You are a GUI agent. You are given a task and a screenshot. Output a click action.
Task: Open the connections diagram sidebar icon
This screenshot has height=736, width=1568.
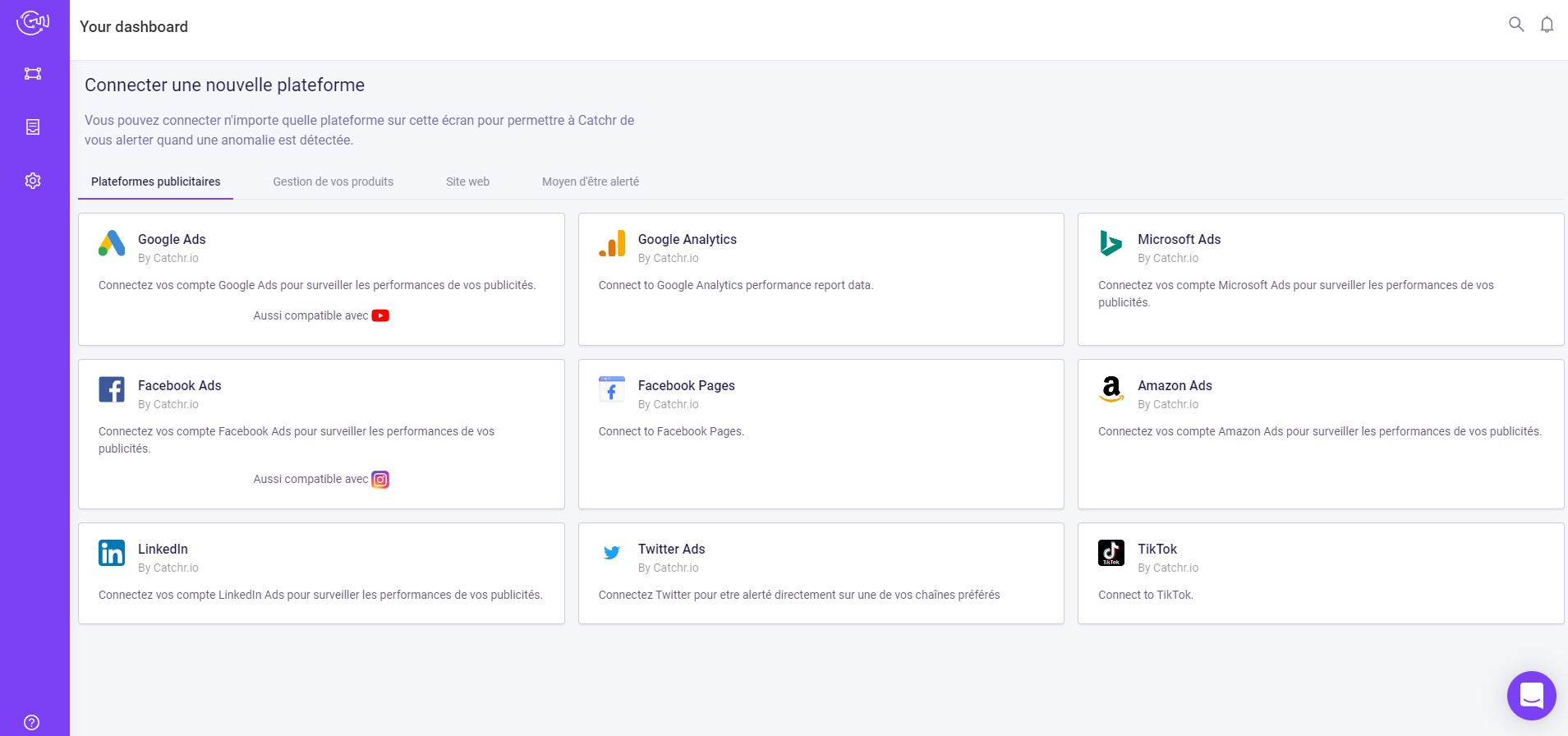(x=33, y=74)
